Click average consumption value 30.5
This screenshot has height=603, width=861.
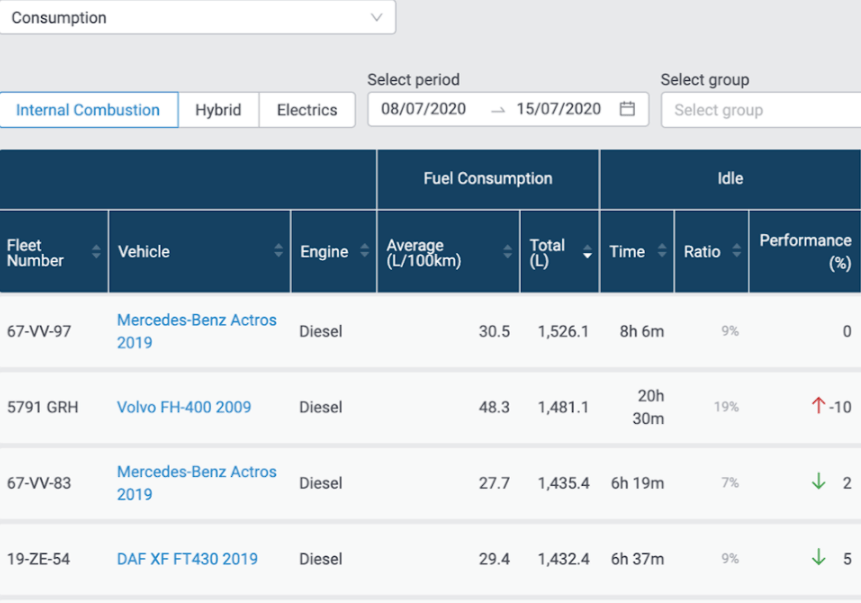pyautogui.click(x=494, y=331)
